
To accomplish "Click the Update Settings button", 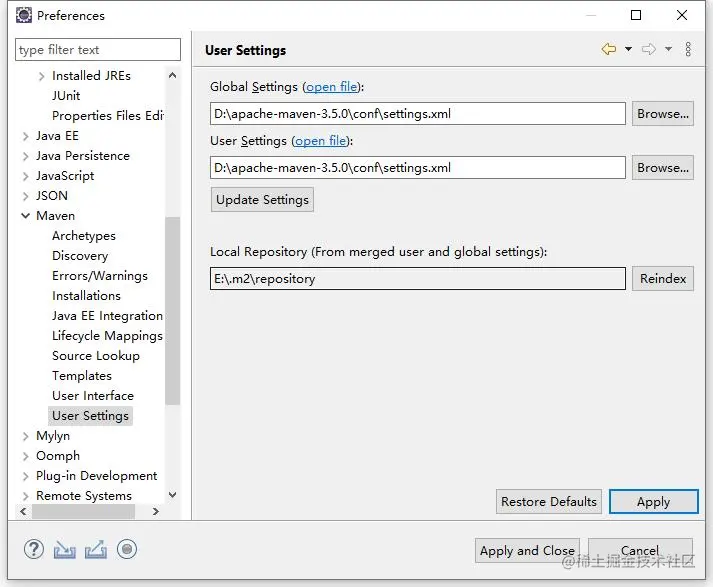I will (x=262, y=200).
